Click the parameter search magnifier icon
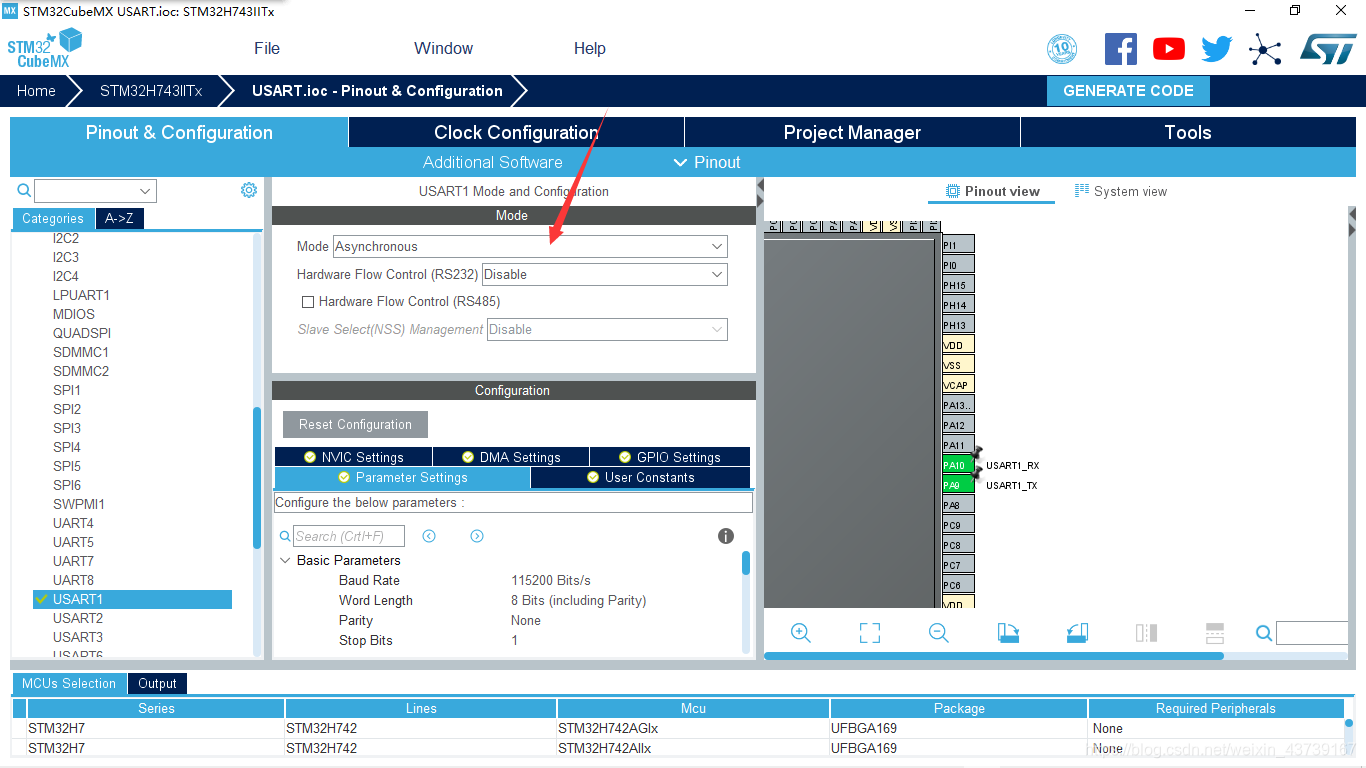Viewport: 1366px width, 768px height. click(285, 537)
